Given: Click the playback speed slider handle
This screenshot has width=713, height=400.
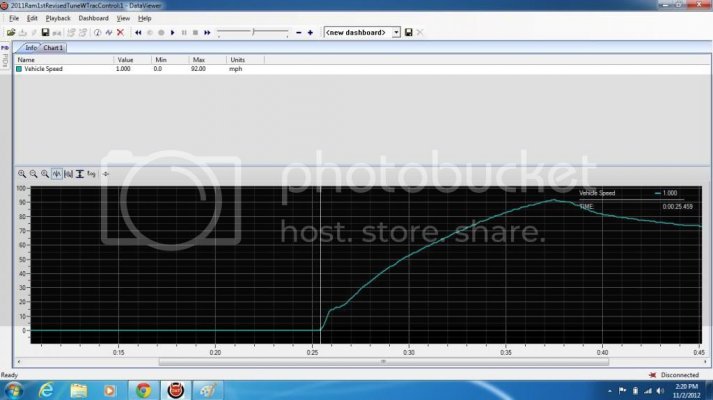Looking at the screenshot, I should (x=253, y=32).
